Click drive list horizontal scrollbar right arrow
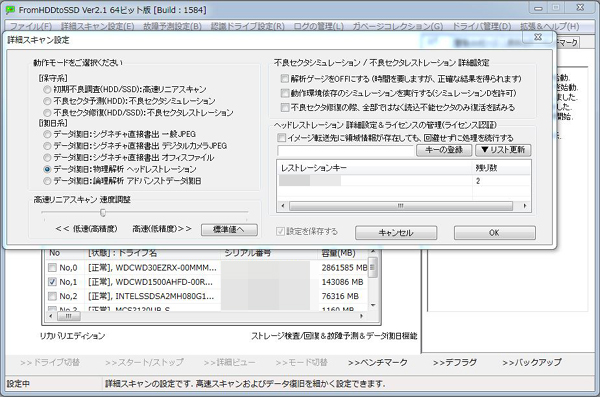 click(361, 316)
